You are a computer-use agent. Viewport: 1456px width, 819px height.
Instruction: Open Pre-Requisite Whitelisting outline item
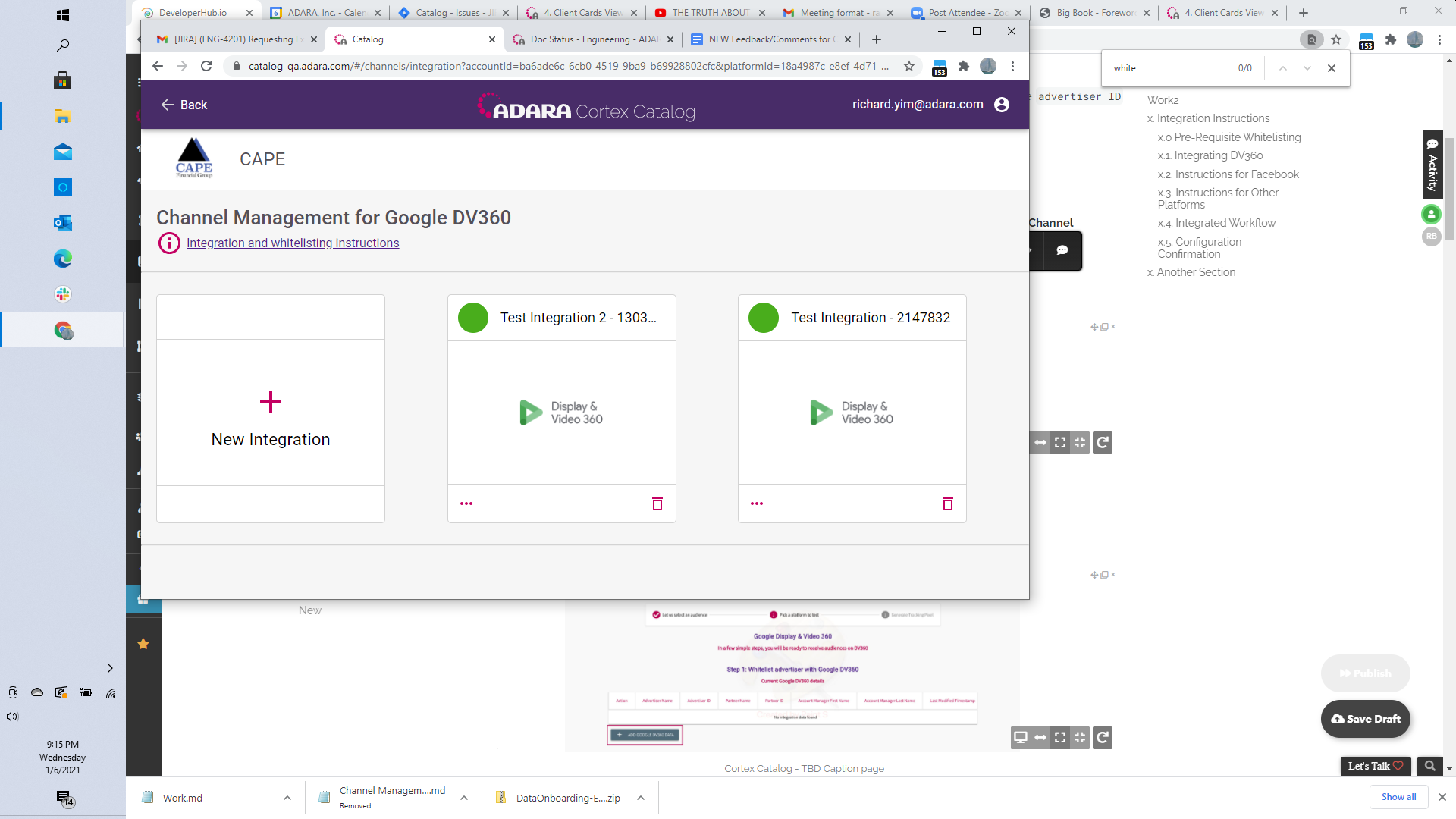coord(1229,137)
